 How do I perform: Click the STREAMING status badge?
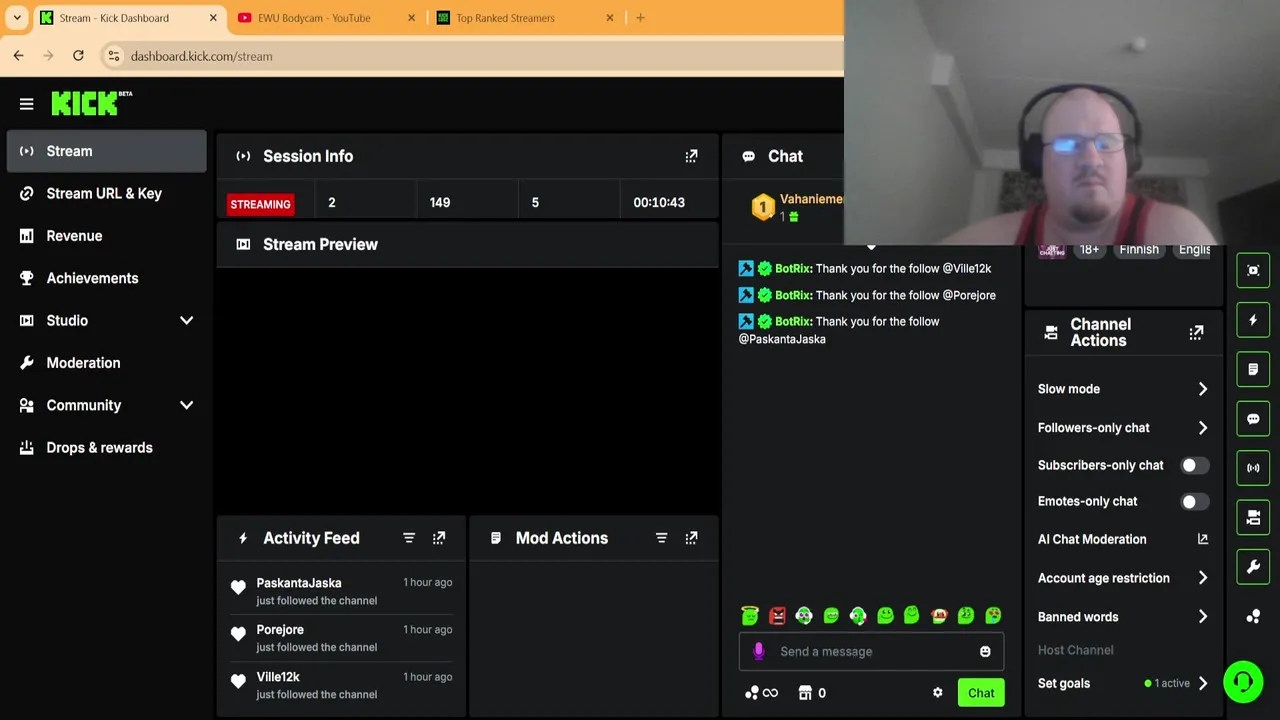(260, 204)
